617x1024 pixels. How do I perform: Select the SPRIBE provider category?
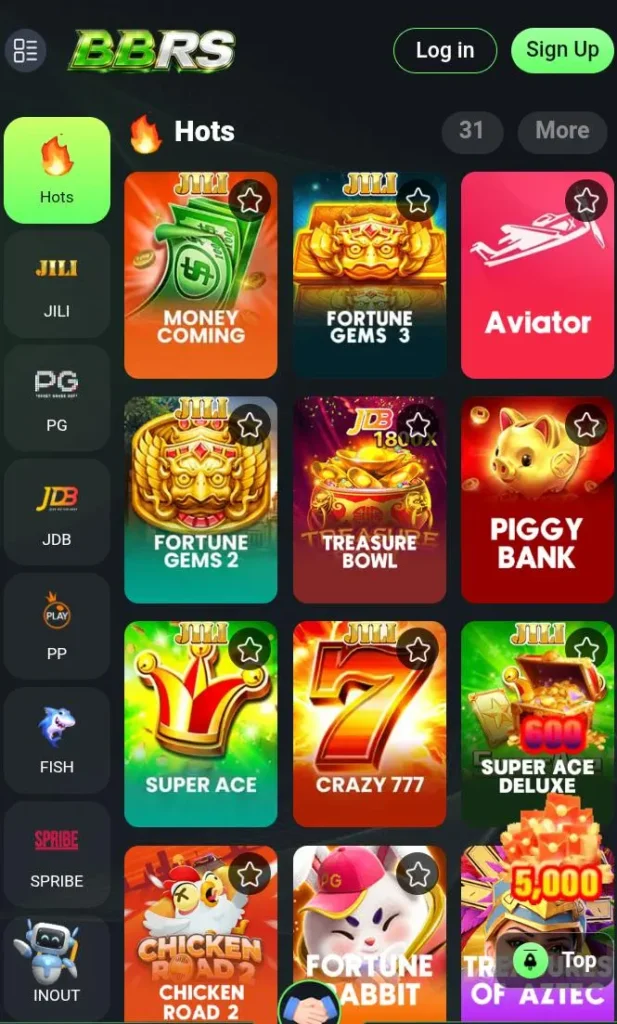(57, 854)
